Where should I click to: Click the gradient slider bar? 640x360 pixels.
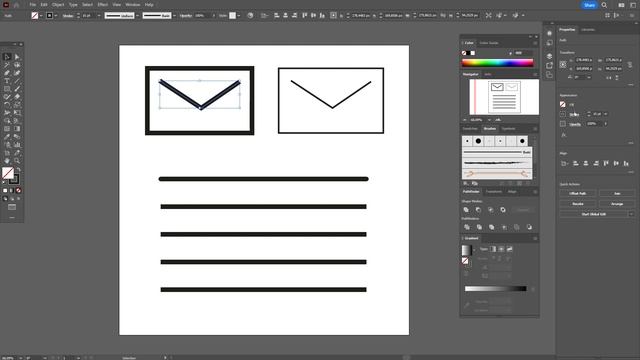pos(496,289)
